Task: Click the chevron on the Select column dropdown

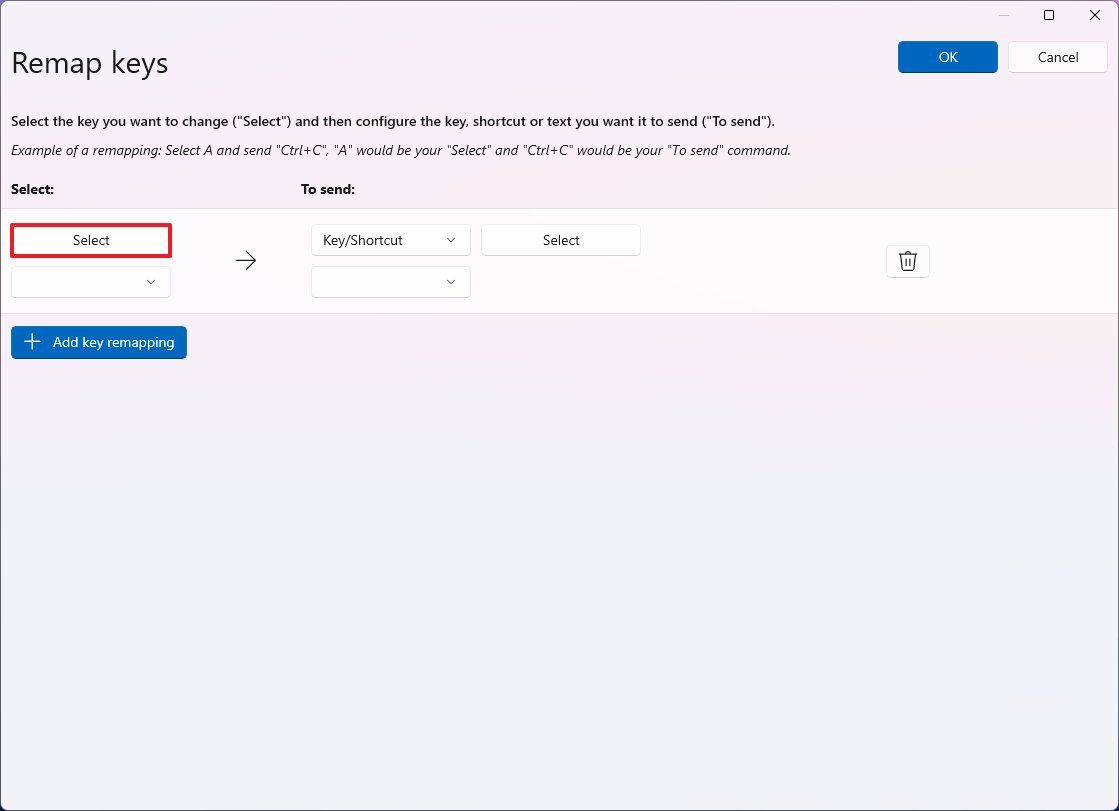Action: click(151, 282)
